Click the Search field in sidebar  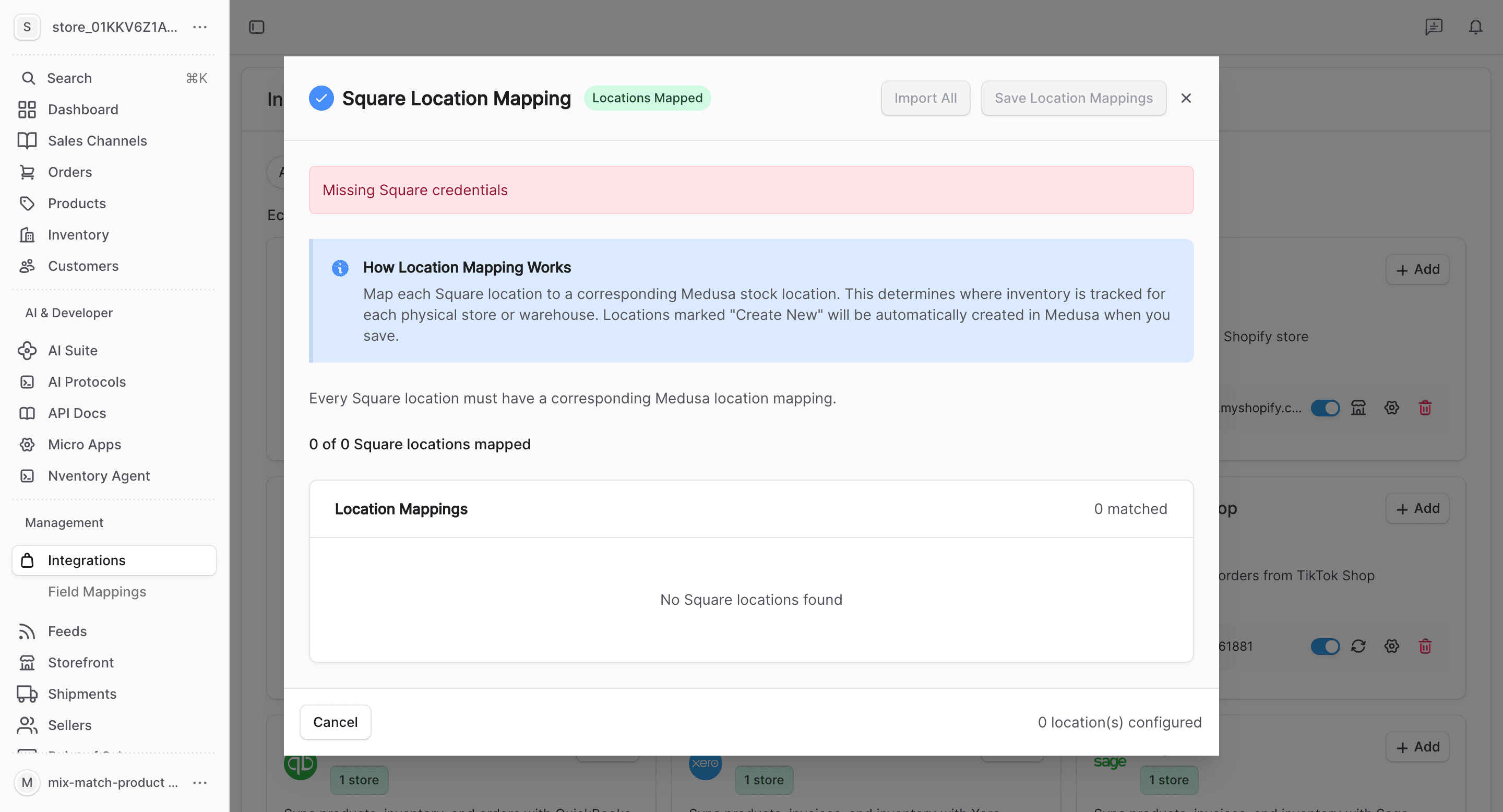pyautogui.click(x=114, y=78)
